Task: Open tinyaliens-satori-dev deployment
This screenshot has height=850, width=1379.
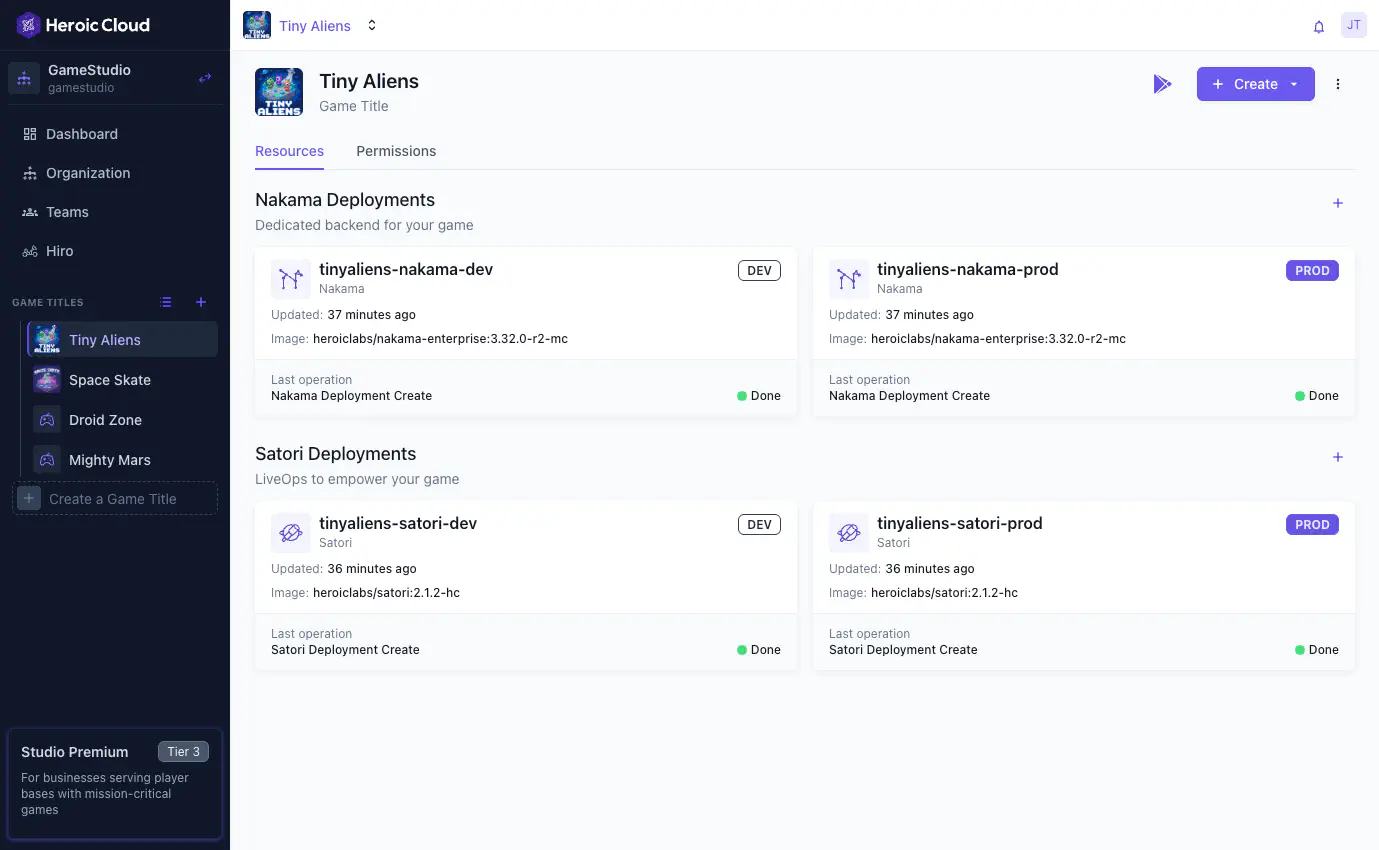Action: coord(398,523)
